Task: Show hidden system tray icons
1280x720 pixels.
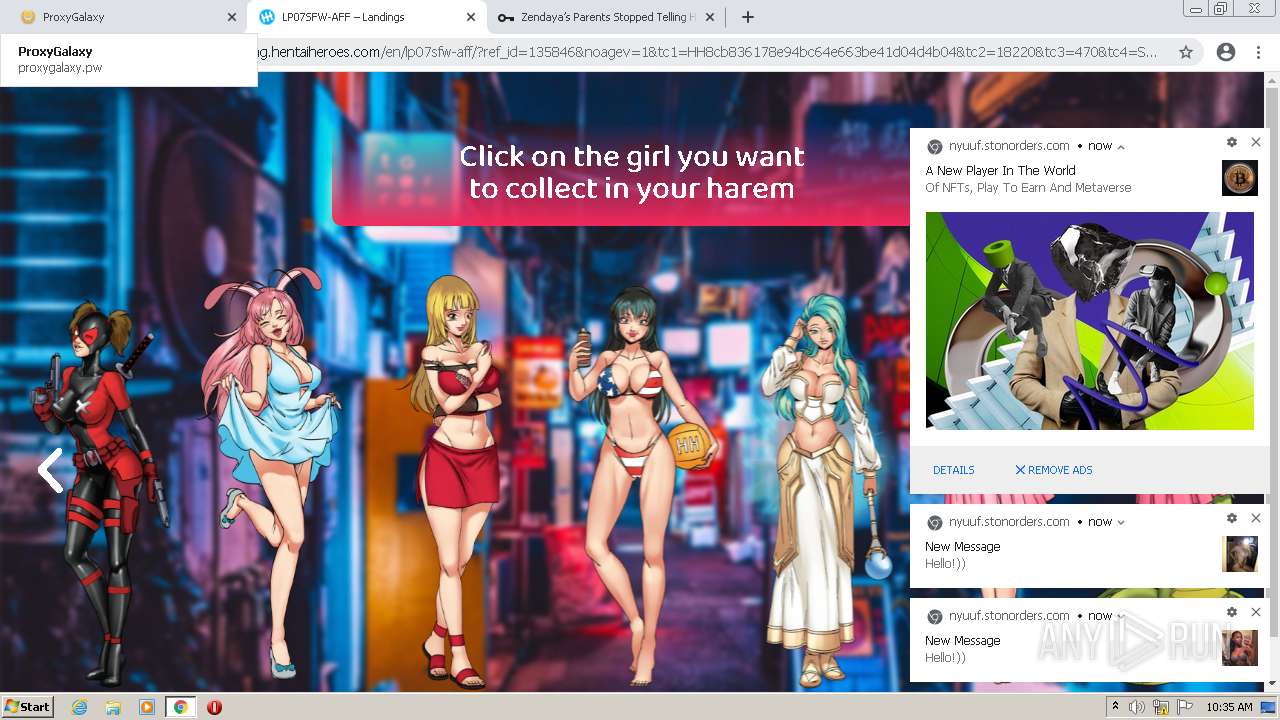Action: [1115, 707]
